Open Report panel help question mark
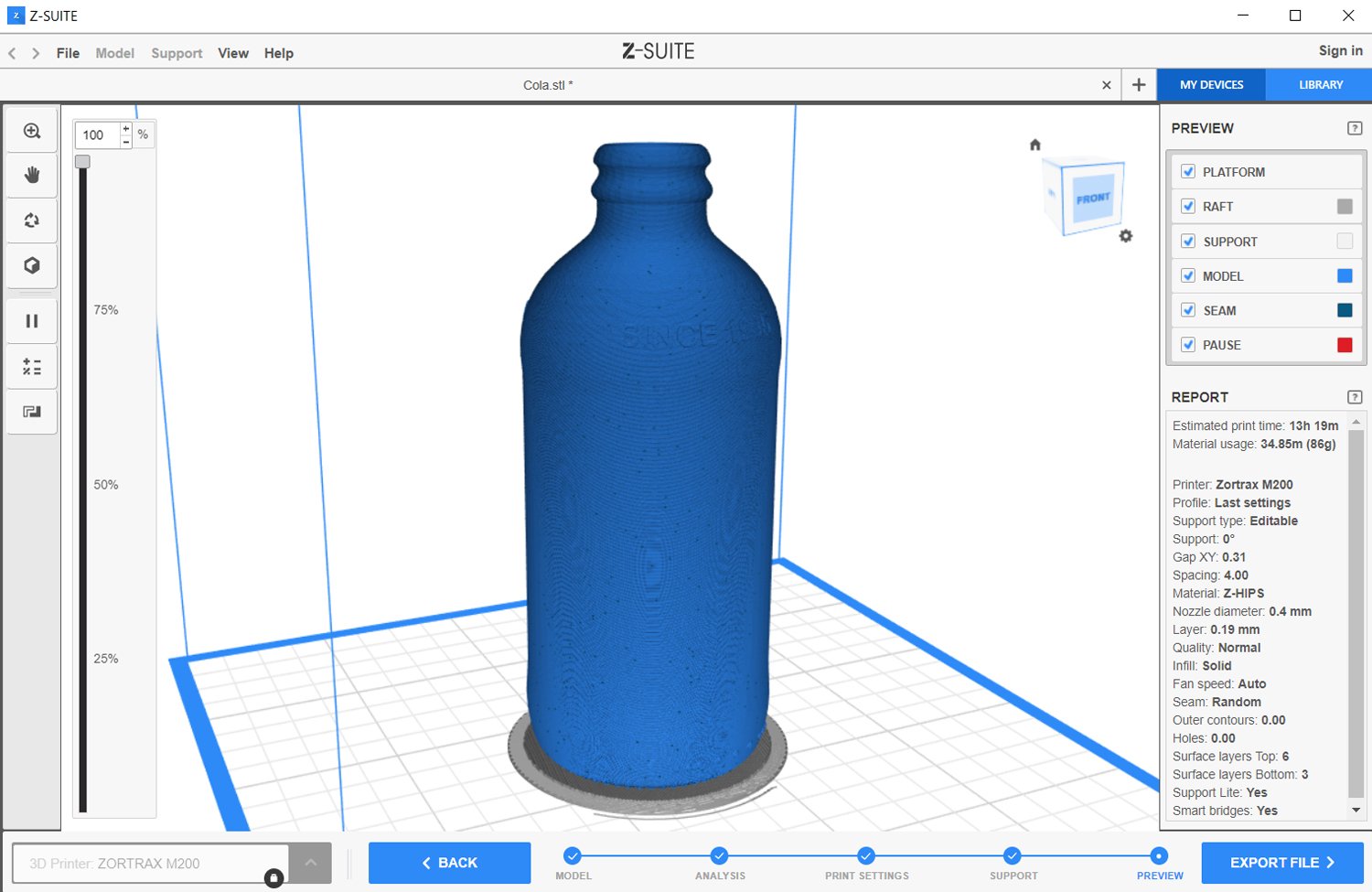The width and height of the screenshot is (1372, 892). pos(1355,397)
